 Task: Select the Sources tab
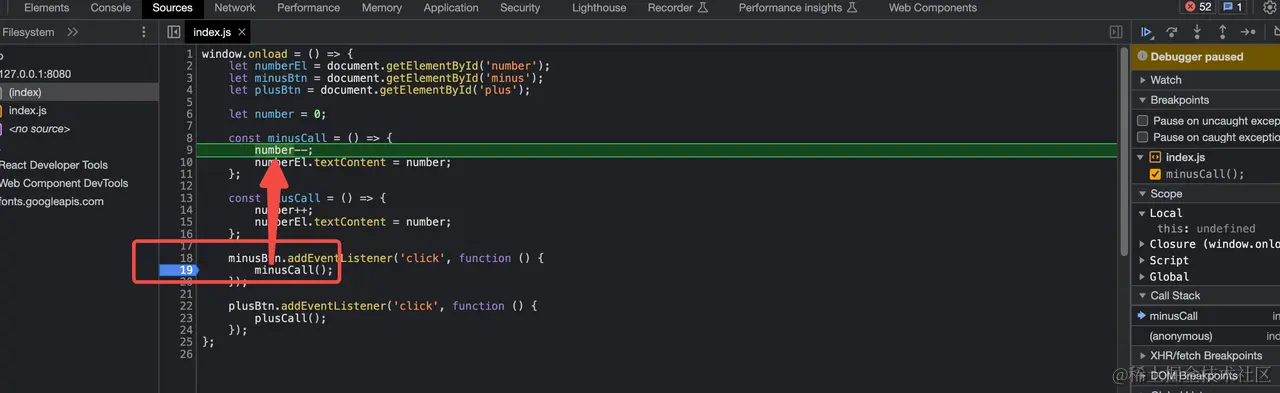pyautogui.click(x=172, y=8)
